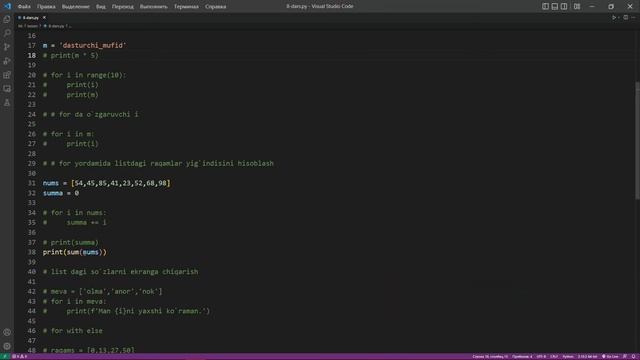Click errors and warnings count in status bar
The image size is (640, 360).
20,356
